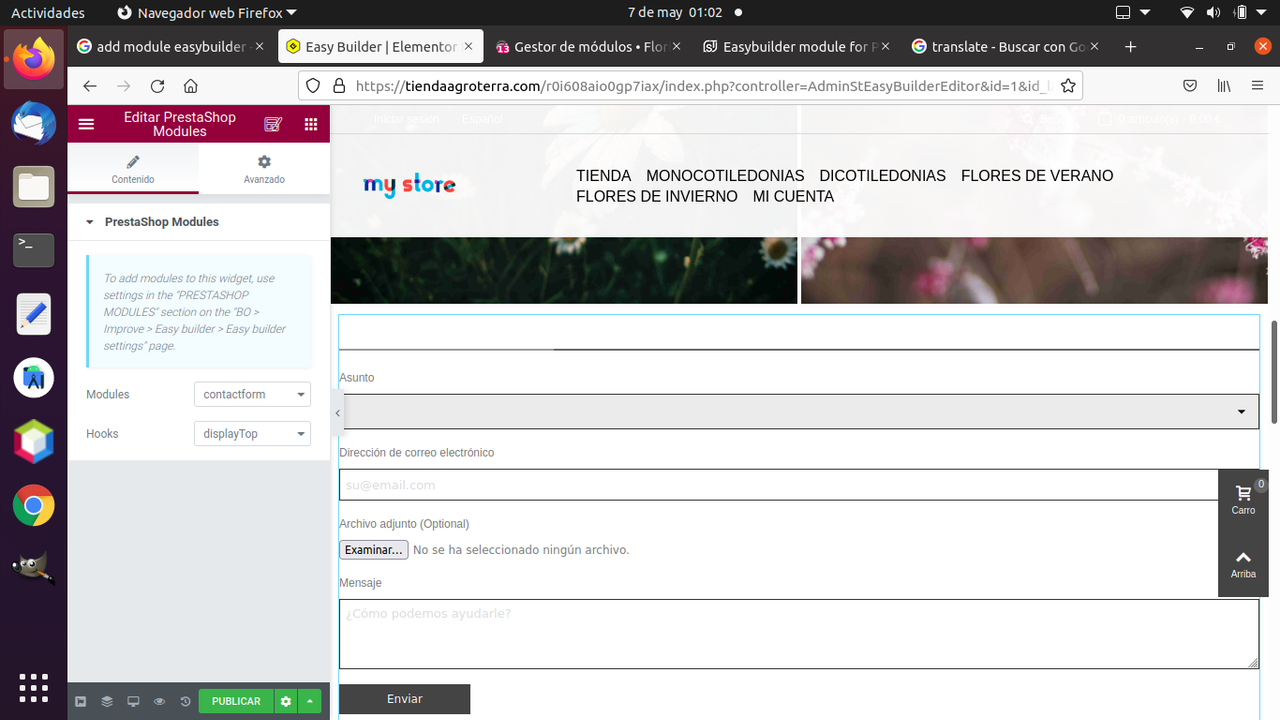The image size is (1280, 720).
Task: Open the widgets grid panel icon
Action: pyautogui.click(x=311, y=124)
